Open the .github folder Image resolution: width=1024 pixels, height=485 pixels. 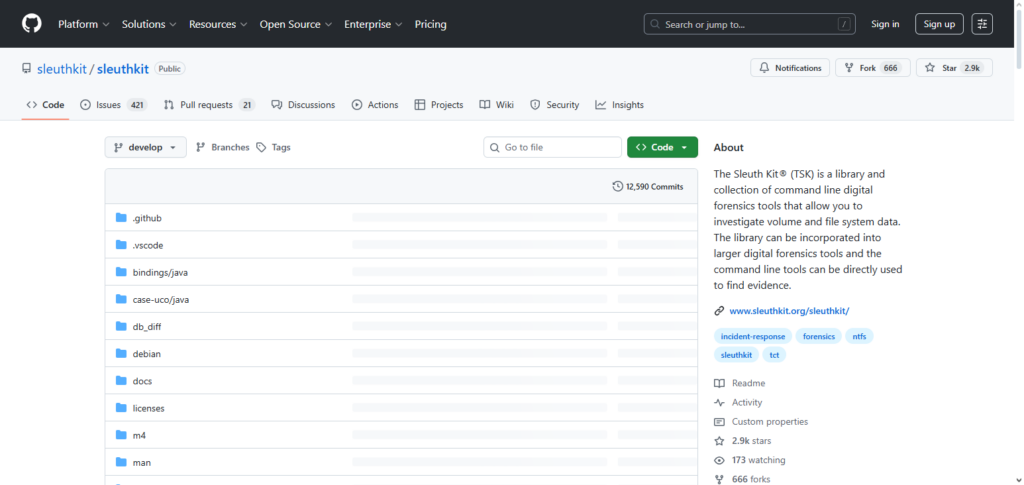pos(146,218)
